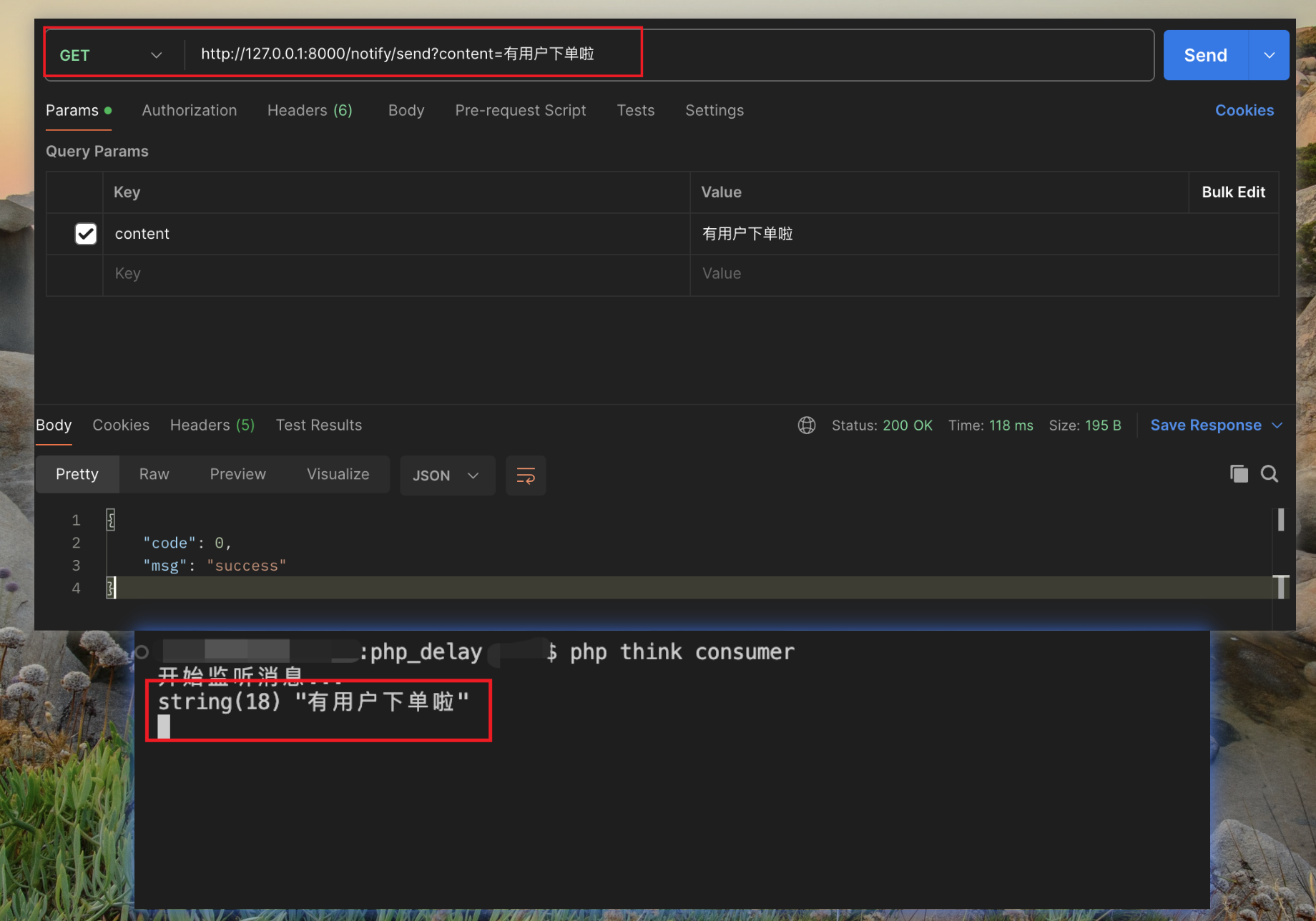The width and height of the screenshot is (1316, 921).
Task: Click the request URL input field
Action: [x=669, y=54]
